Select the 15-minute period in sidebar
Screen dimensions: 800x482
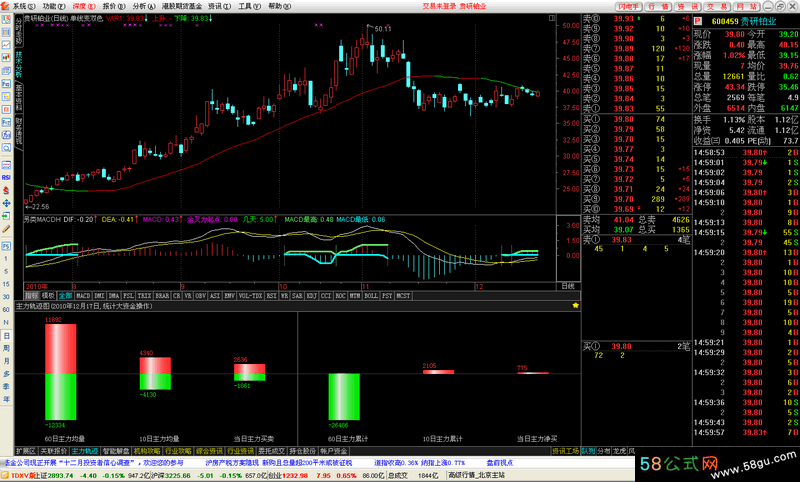6,284
